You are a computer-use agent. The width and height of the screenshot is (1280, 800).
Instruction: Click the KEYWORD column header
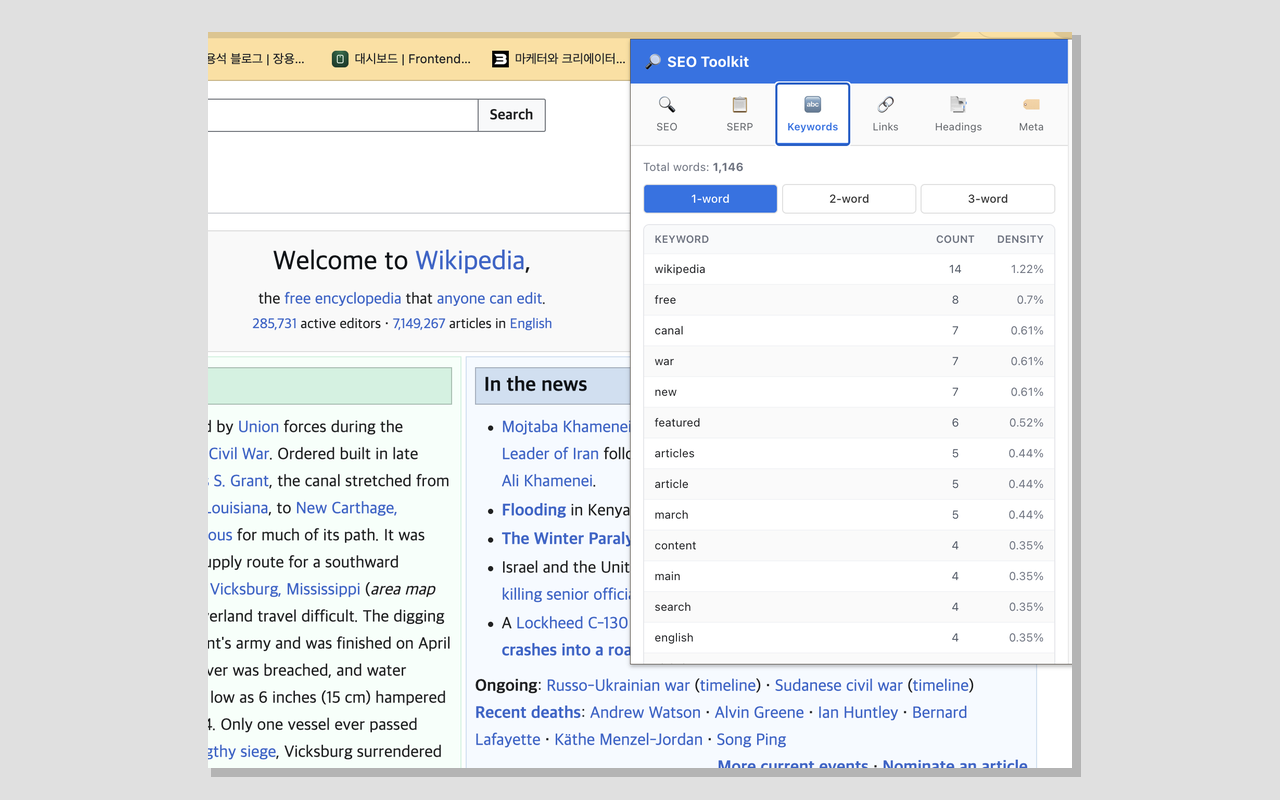(x=682, y=239)
